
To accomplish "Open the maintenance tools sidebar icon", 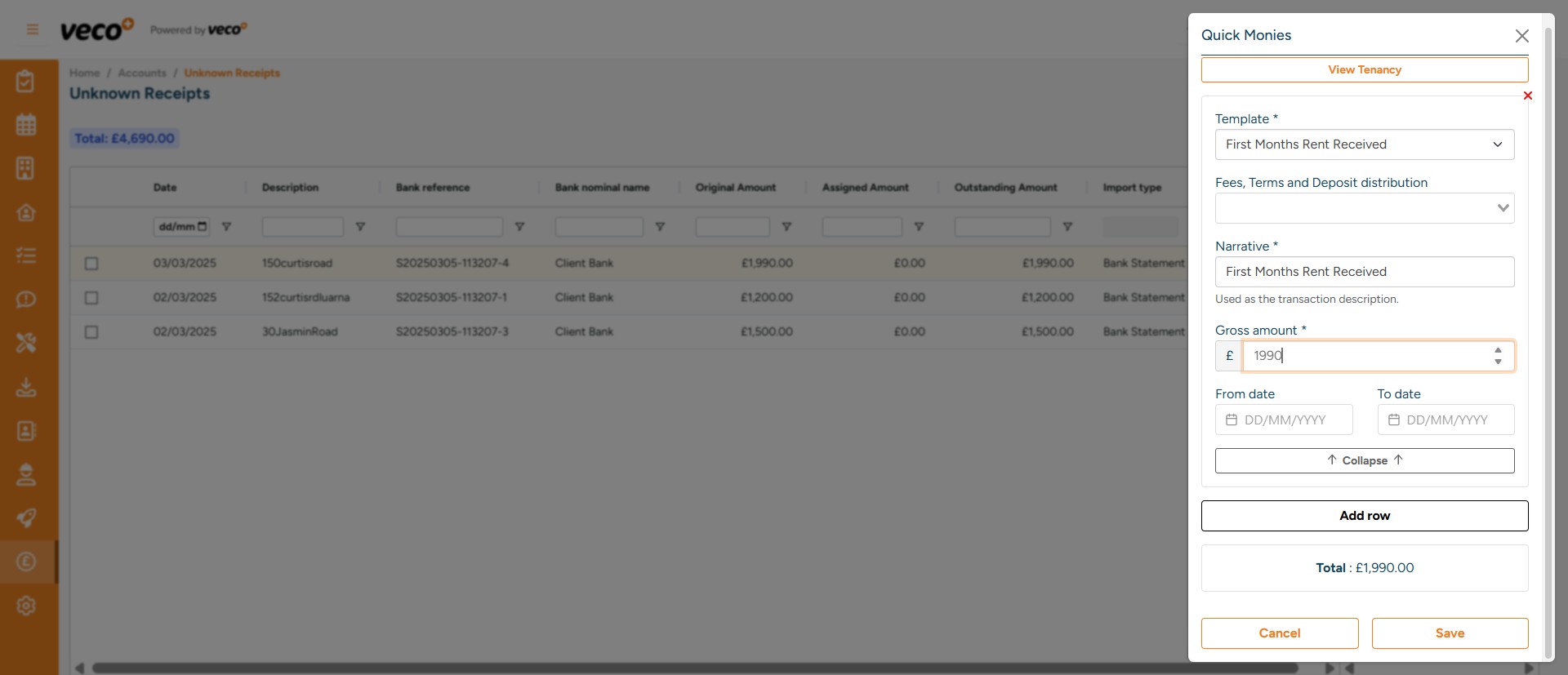I will pos(26,343).
